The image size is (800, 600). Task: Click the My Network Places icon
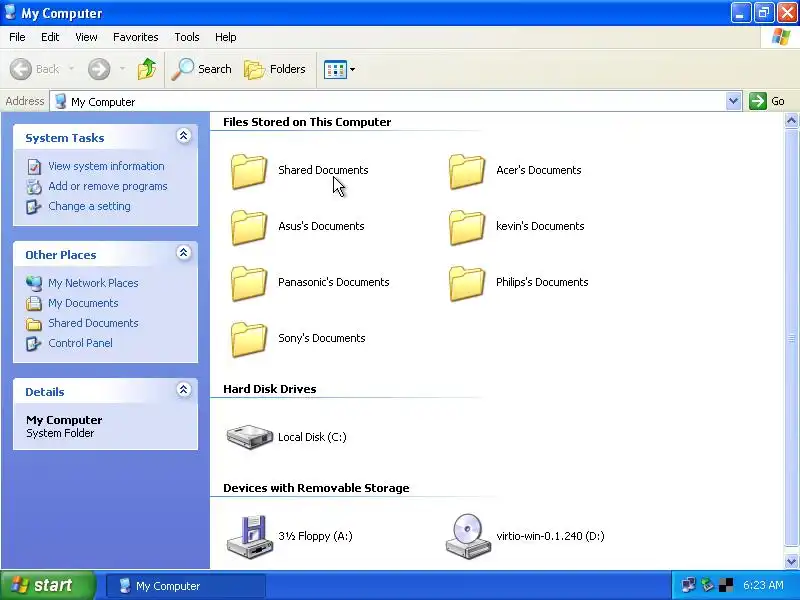coord(34,283)
